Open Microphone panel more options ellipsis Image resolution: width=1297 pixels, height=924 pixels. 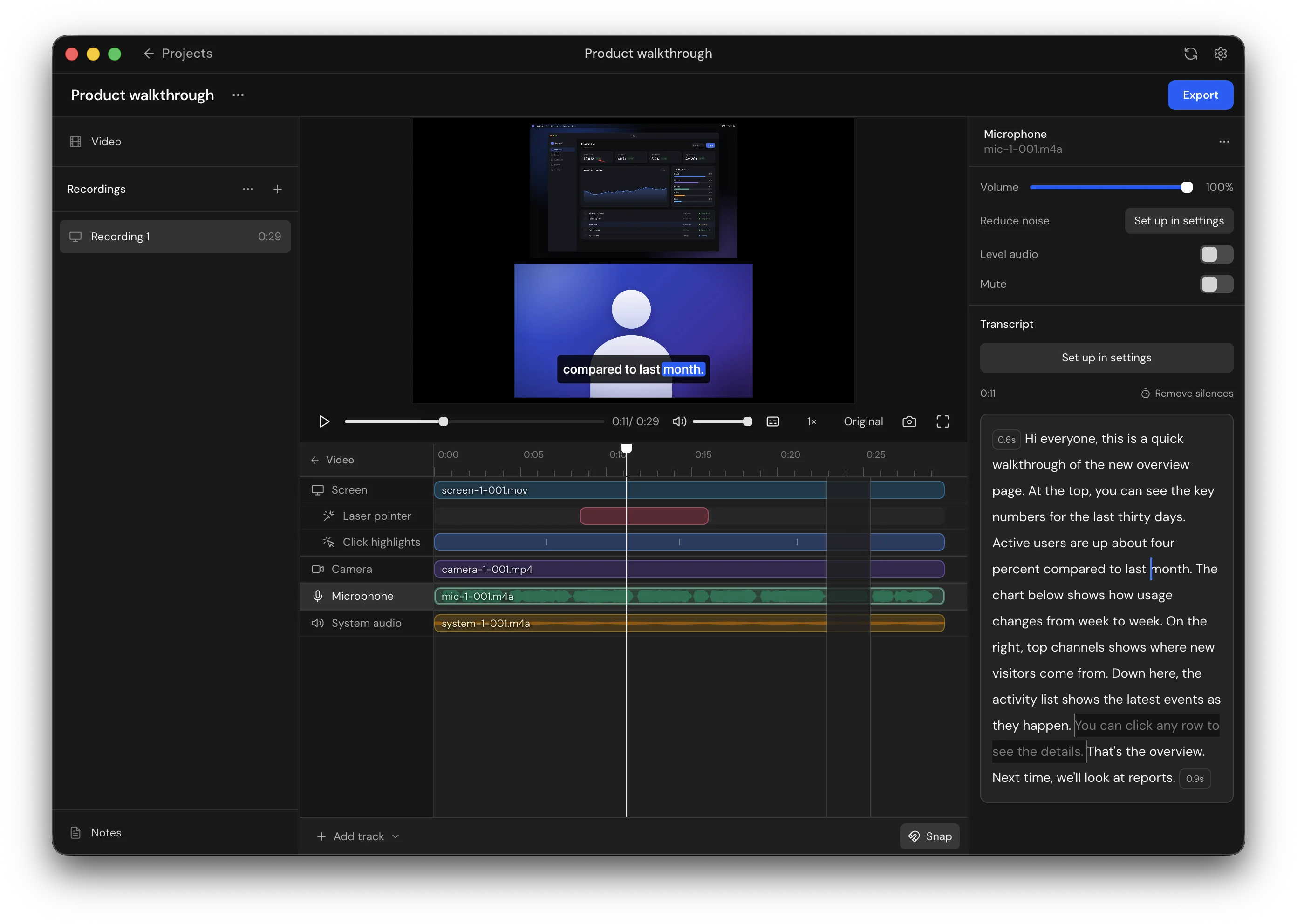pyautogui.click(x=1223, y=142)
